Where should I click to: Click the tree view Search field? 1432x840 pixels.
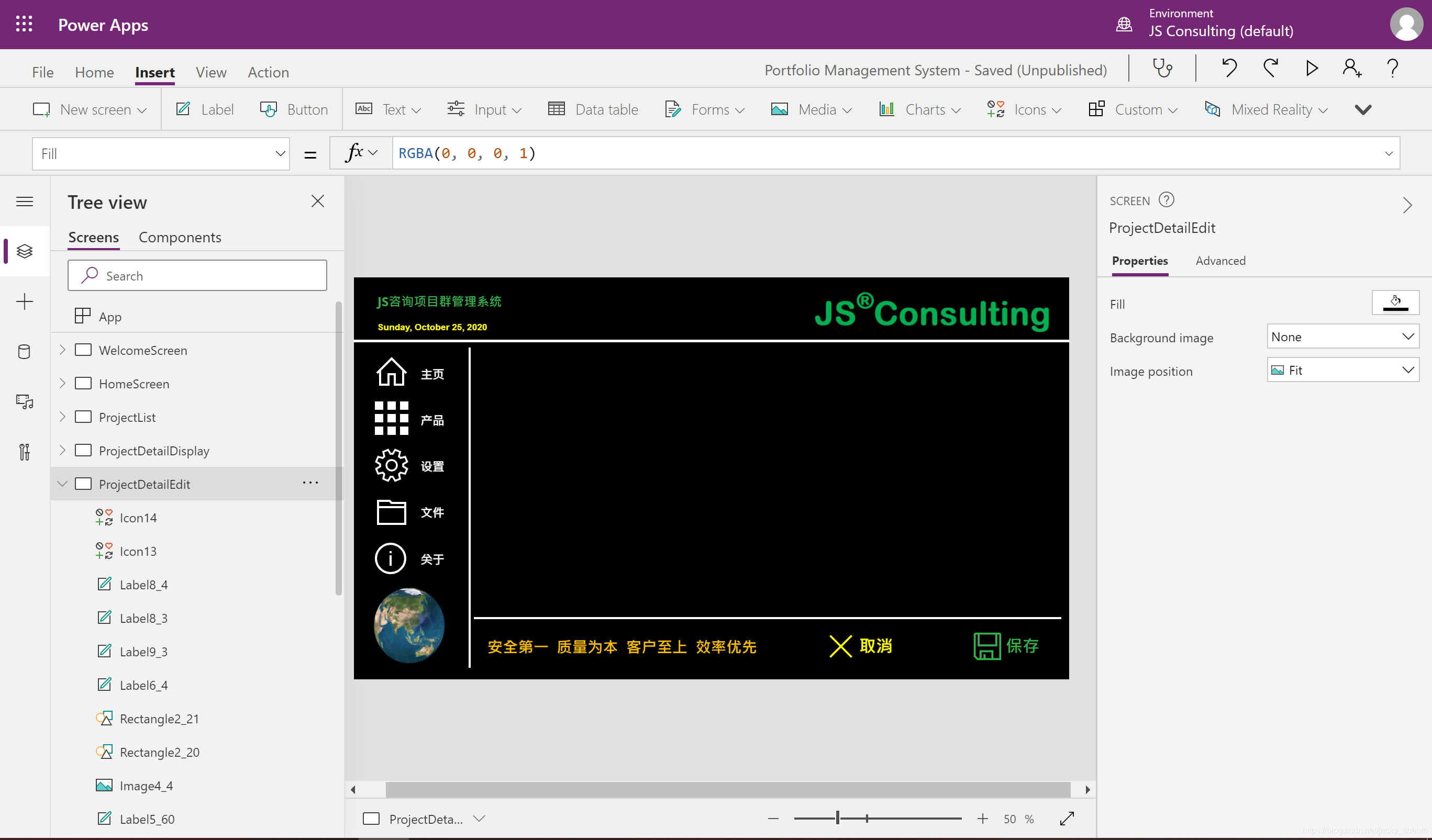tap(197, 276)
